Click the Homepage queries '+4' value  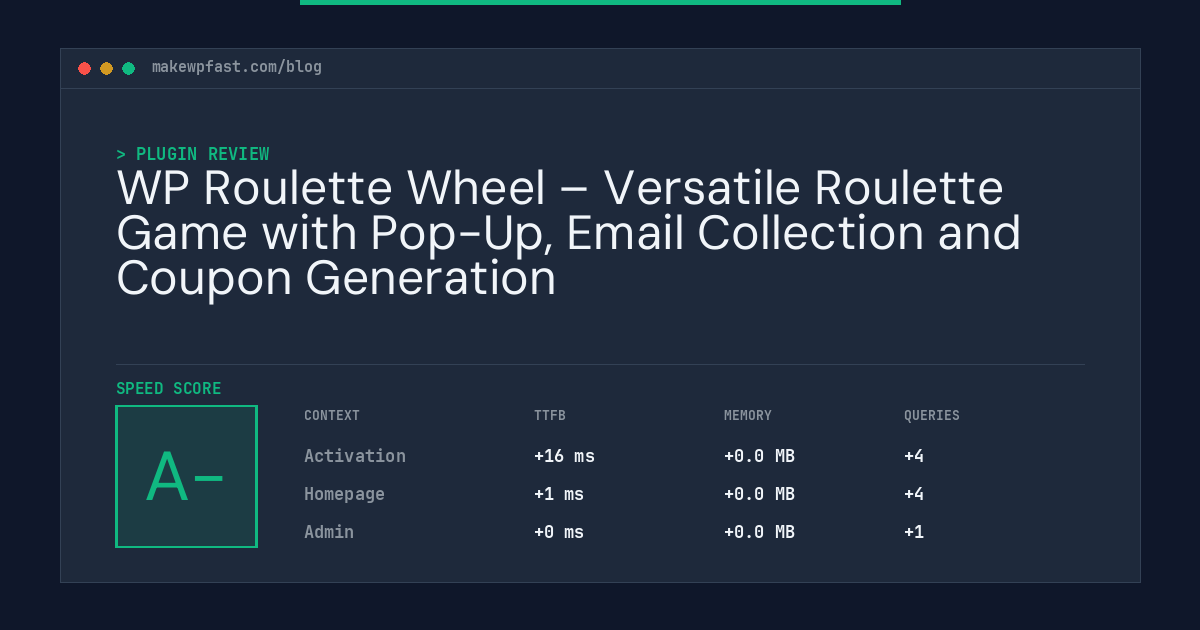[914, 494]
